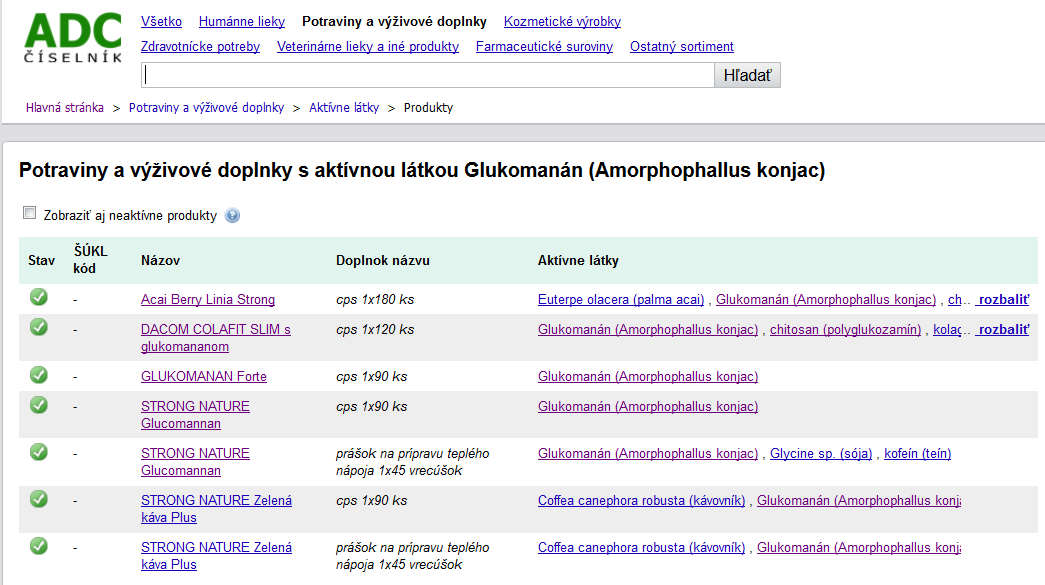The height and width of the screenshot is (585, 1045).
Task: Open 'Aktívne látky' breadcrumb link
Action: pos(344,108)
